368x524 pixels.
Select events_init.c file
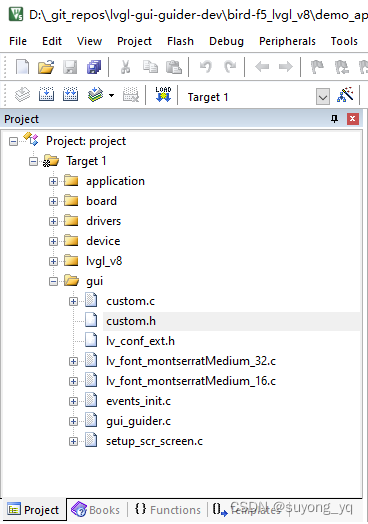[x=138, y=401]
